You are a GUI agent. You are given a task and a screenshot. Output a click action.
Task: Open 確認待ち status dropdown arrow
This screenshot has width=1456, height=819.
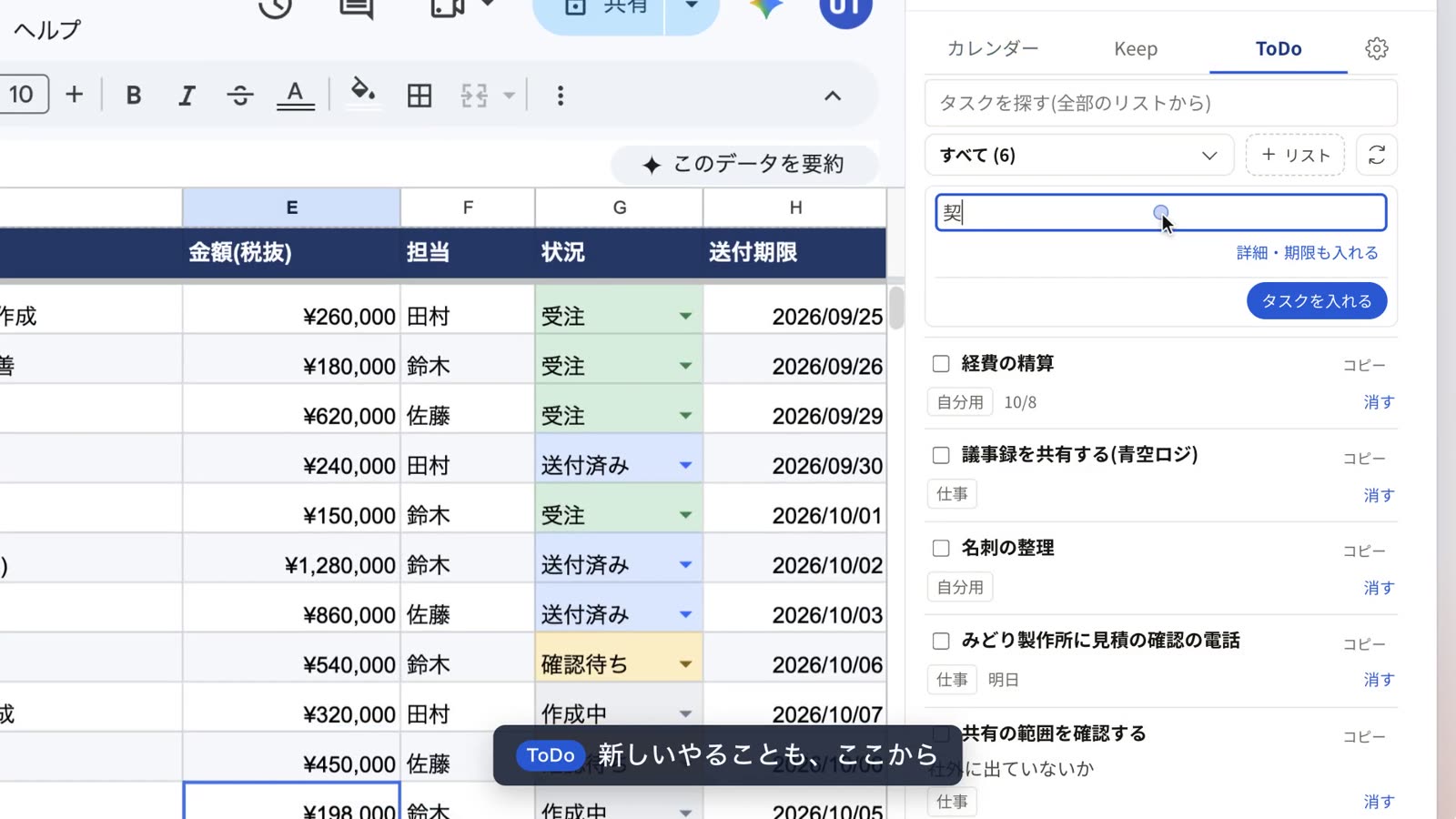coord(685,664)
